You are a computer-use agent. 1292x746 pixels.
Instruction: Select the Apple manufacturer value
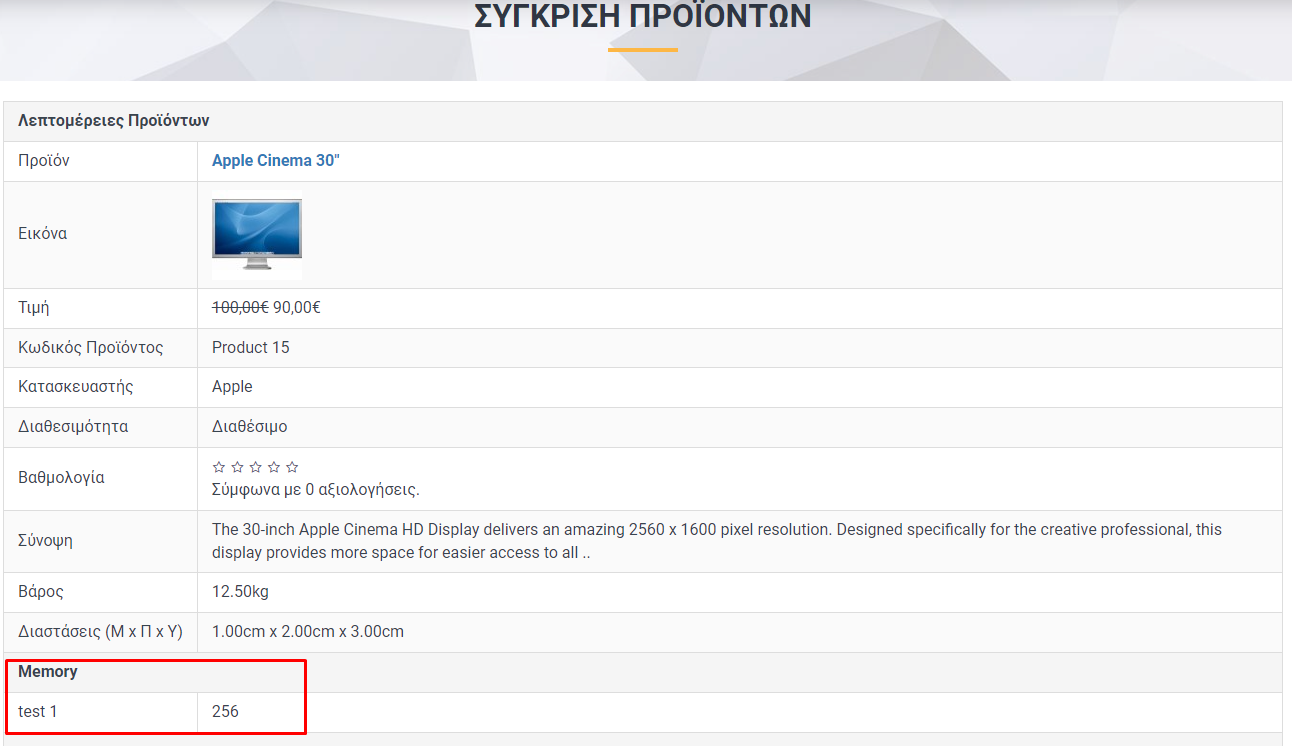pyautogui.click(x=232, y=387)
